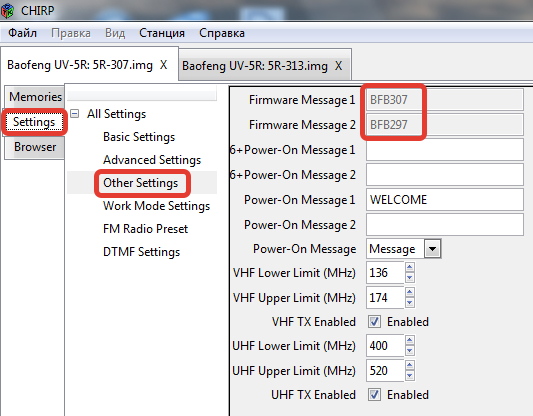Image resolution: width=533 pixels, height=416 pixels.
Task: Switch to the Baofeng UV-5R: 5R-313.img tab
Action: (x=255, y=66)
